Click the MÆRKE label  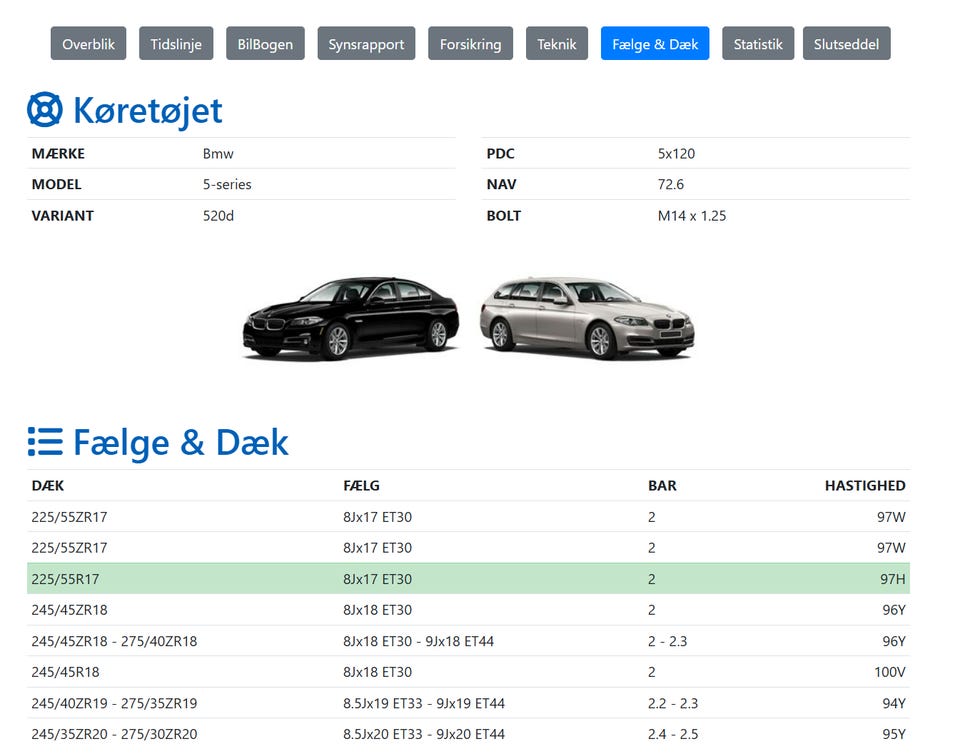point(58,154)
